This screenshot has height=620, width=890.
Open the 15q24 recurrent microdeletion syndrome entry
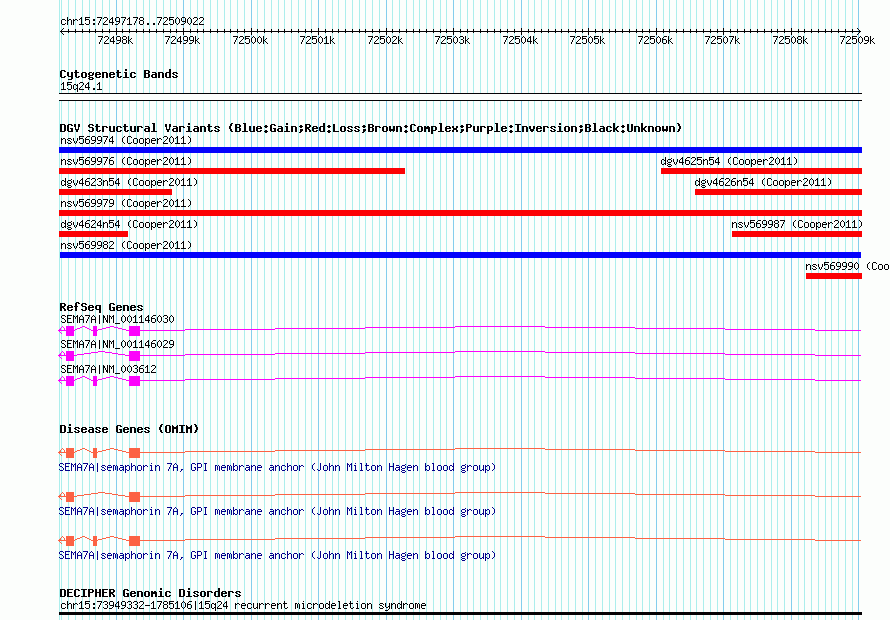pyautogui.click(x=243, y=605)
